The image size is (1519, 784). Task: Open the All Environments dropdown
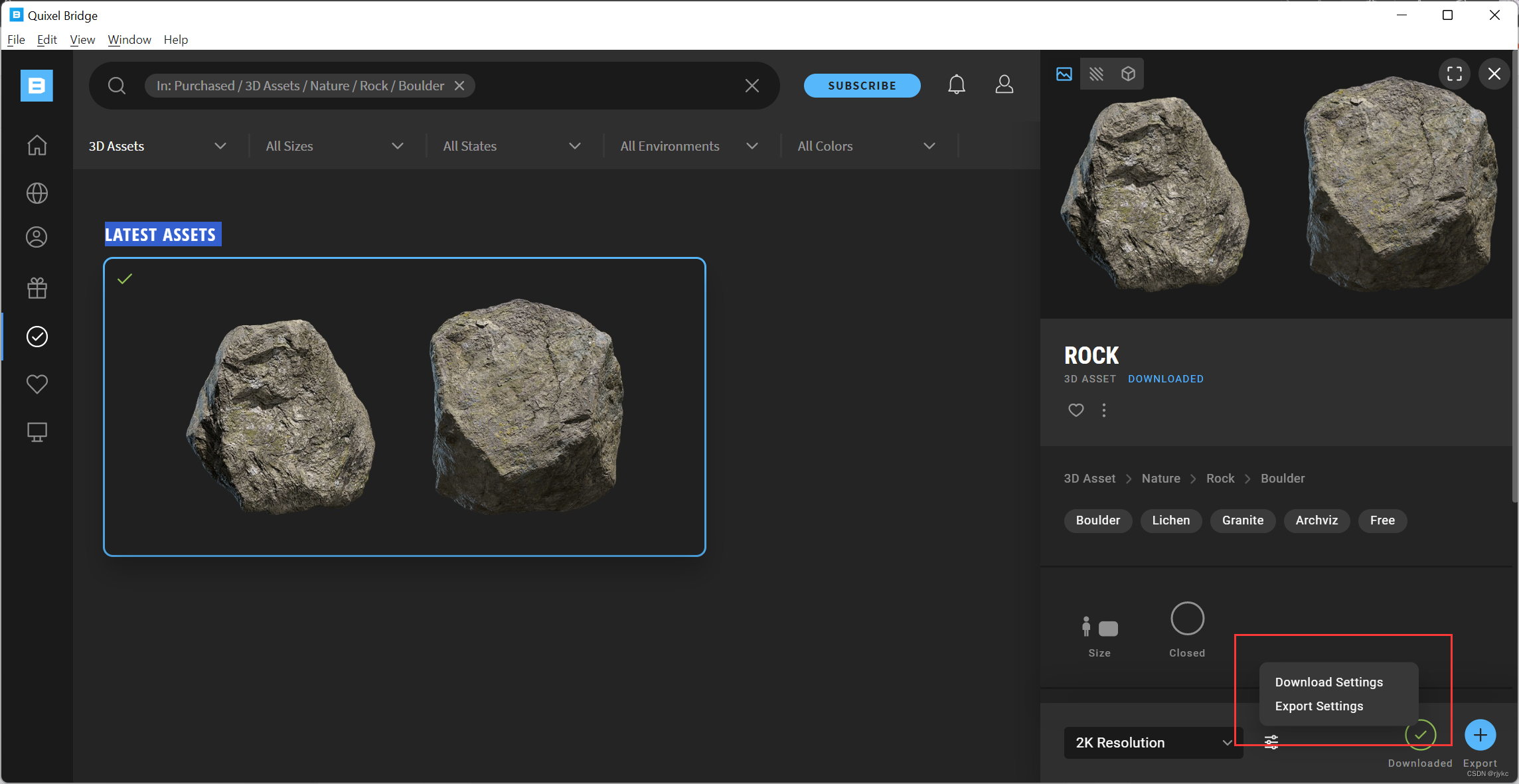688,146
